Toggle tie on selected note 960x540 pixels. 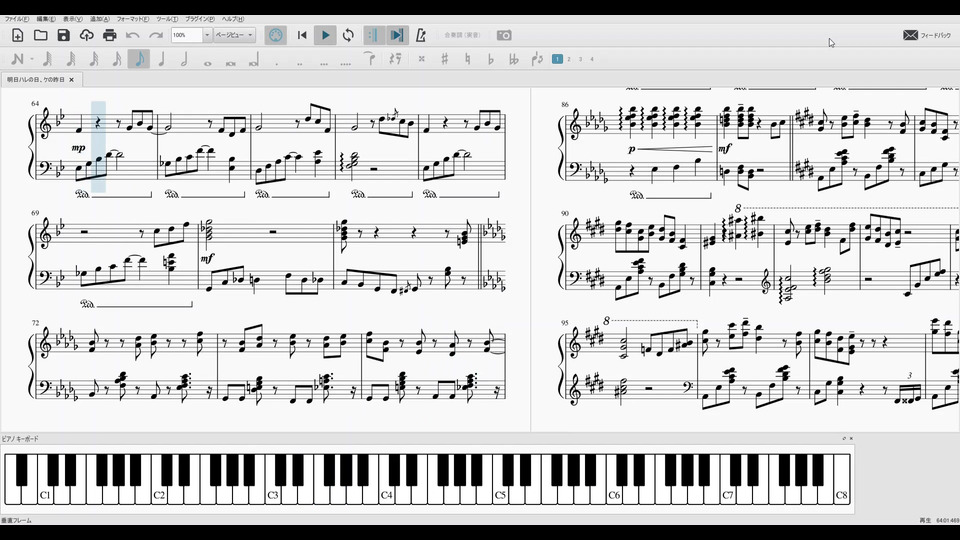369,59
